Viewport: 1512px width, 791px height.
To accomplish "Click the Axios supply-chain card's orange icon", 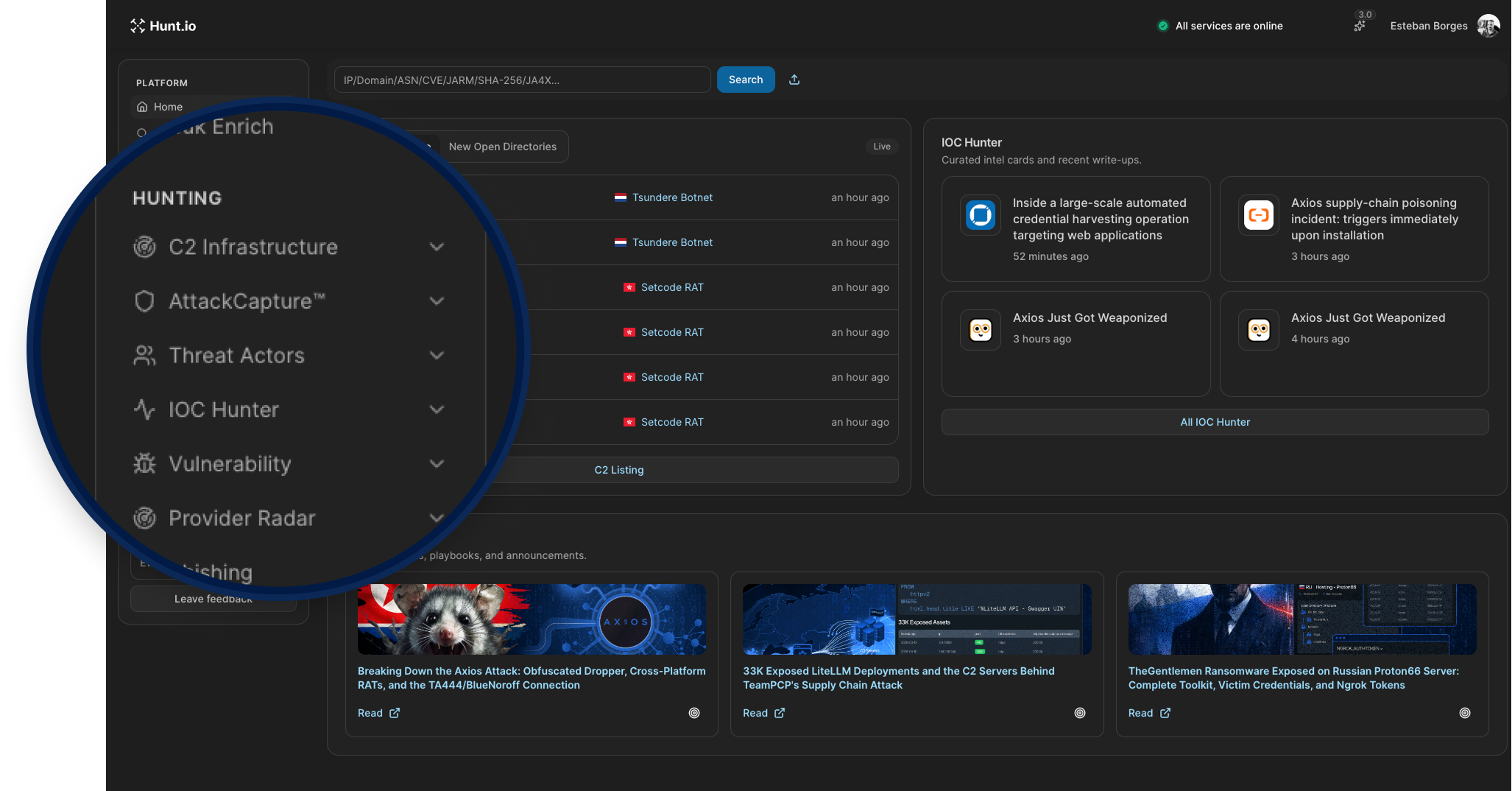I will [x=1259, y=215].
